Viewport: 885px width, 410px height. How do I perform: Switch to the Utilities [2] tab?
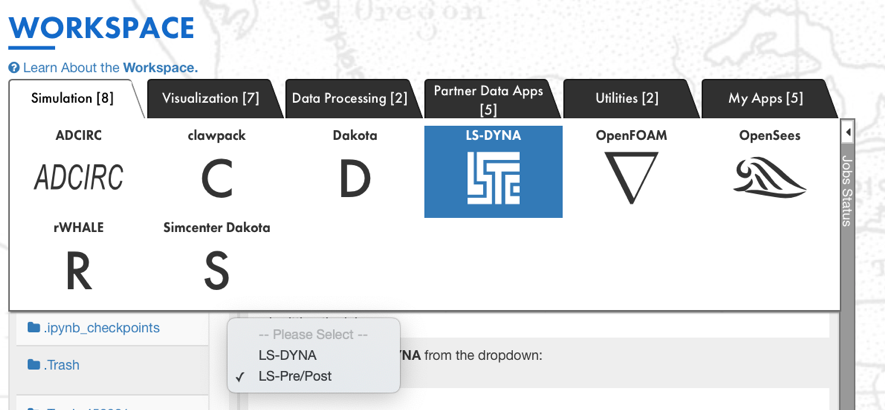627,98
